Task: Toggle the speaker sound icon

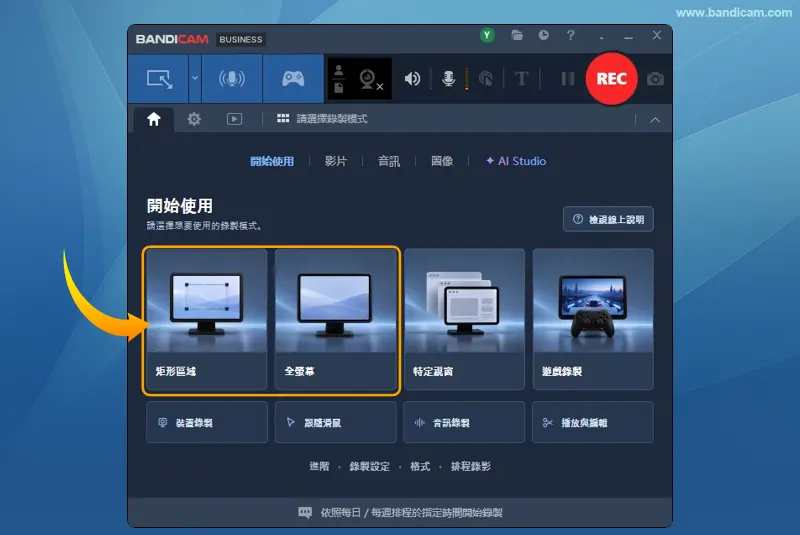Action: [412, 79]
